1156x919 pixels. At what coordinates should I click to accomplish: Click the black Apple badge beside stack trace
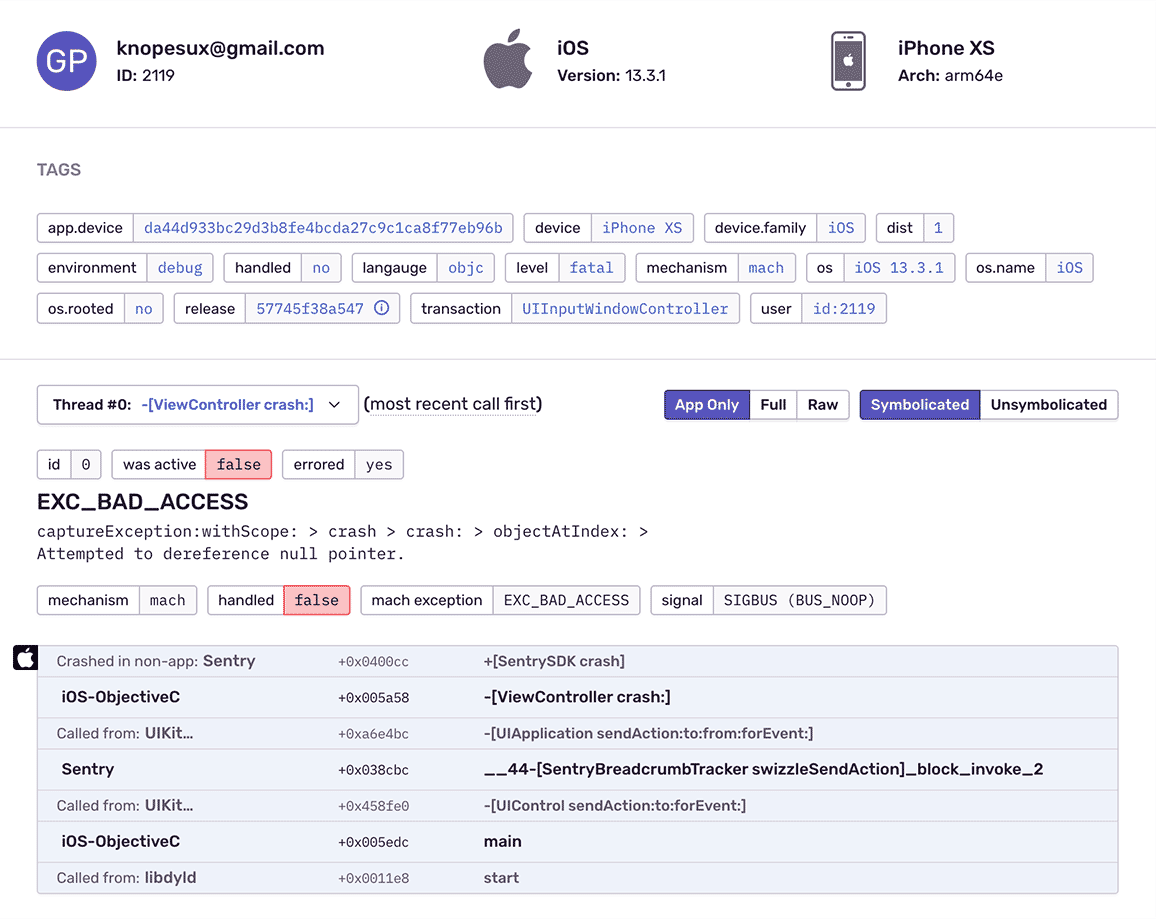tap(25, 658)
